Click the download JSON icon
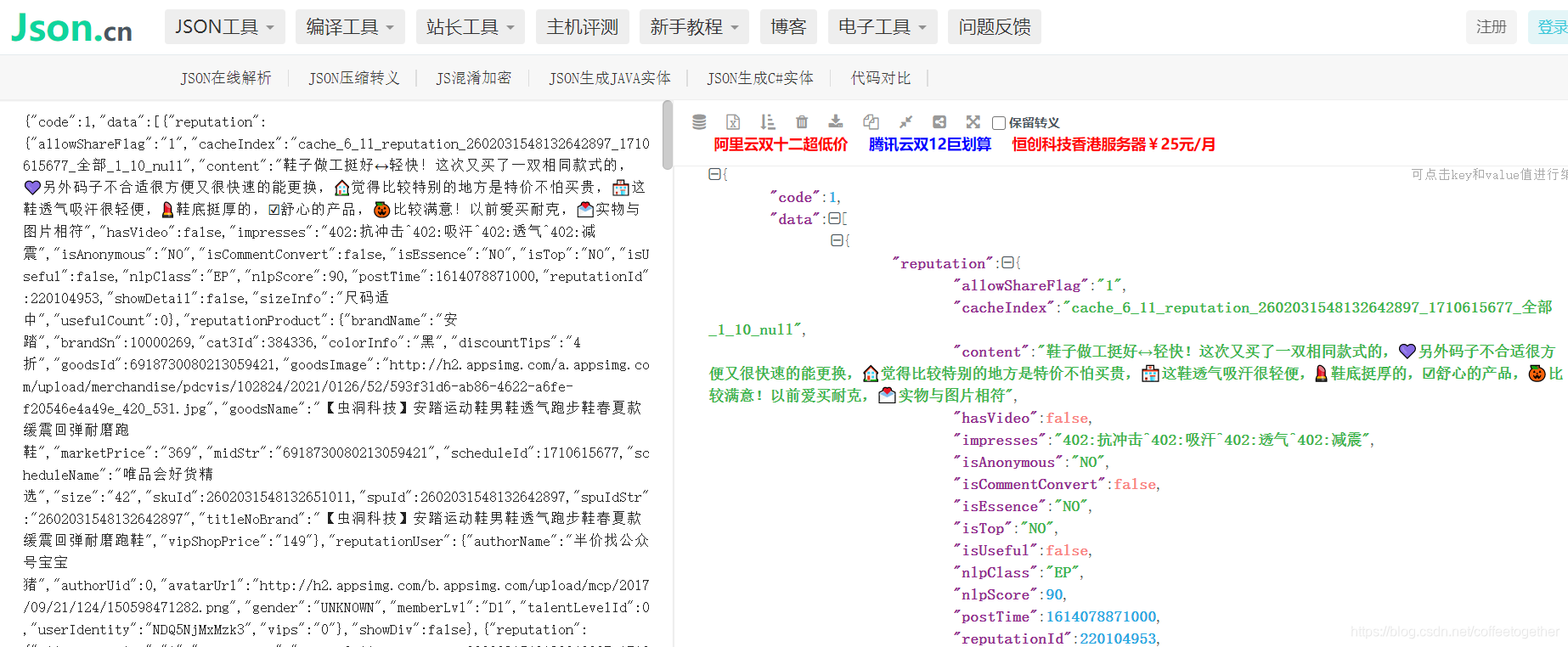This screenshot has width=1568, height=647. click(x=836, y=122)
